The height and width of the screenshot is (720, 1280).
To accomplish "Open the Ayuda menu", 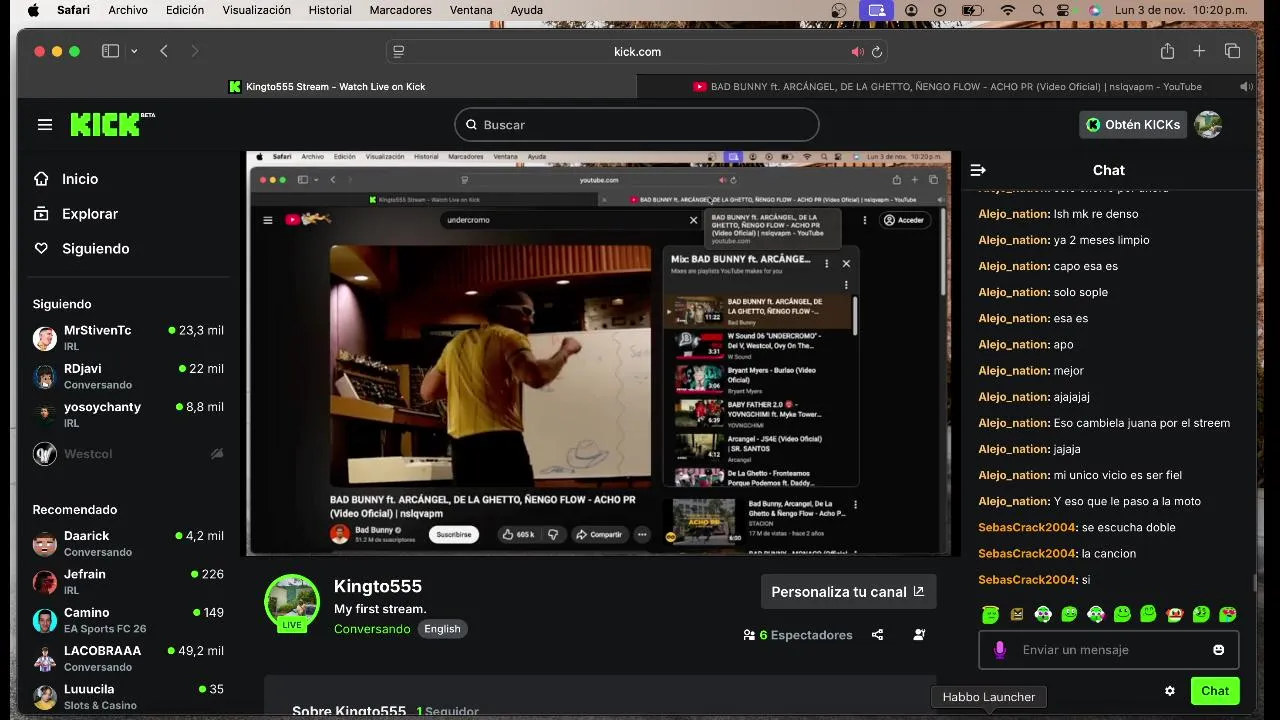I will 527,10.
